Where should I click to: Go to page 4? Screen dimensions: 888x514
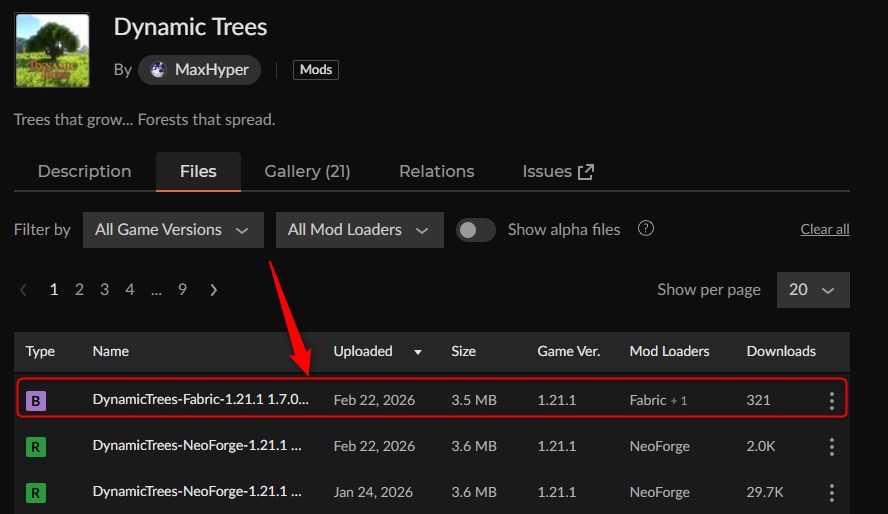(130, 290)
